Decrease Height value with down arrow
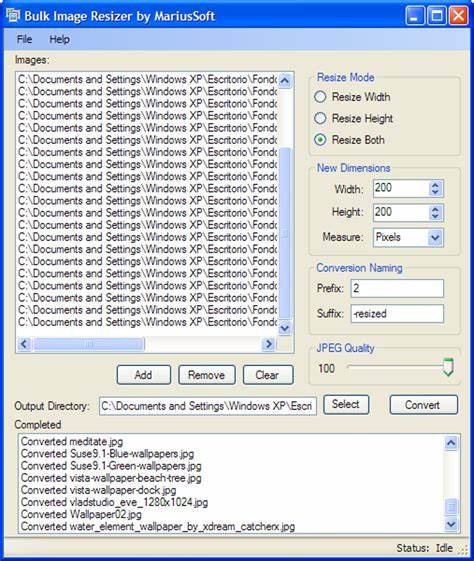The height and width of the screenshot is (561, 474). [x=435, y=217]
